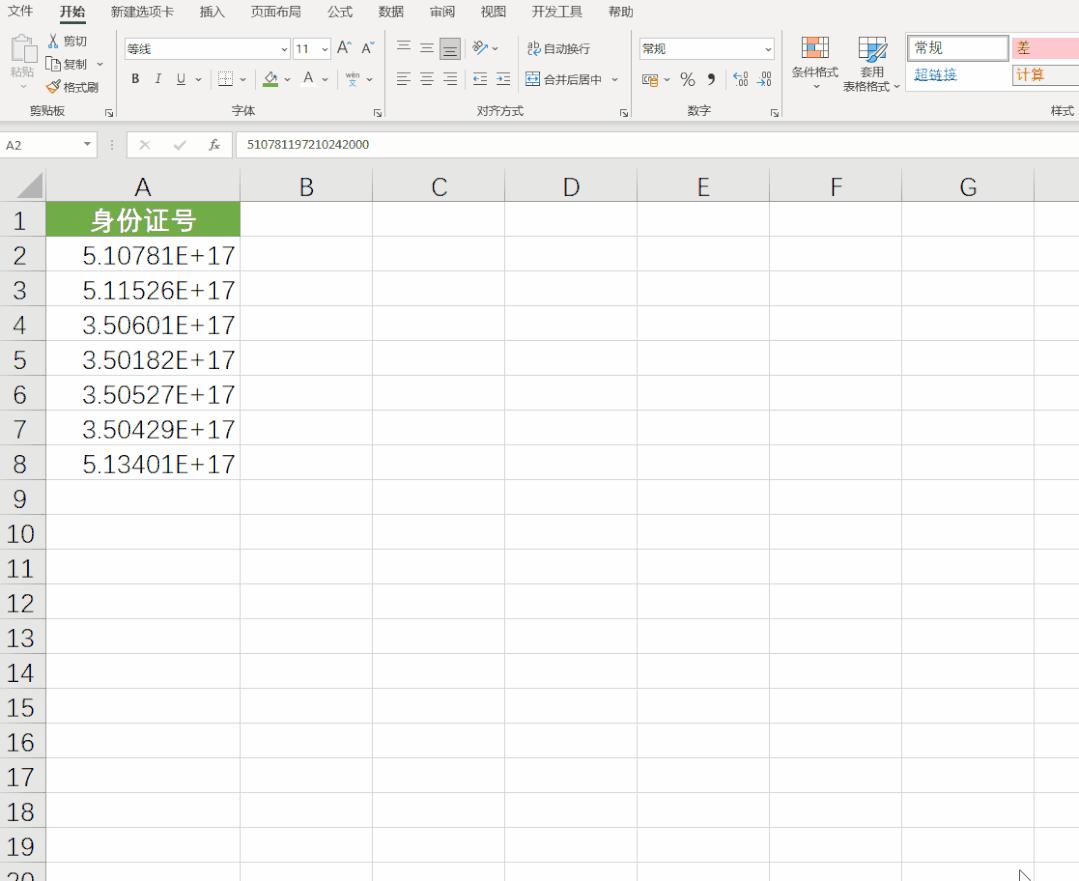The width and height of the screenshot is (1079, 881).
Task: Click decrease indent icon
Action: tap(480, 79)
